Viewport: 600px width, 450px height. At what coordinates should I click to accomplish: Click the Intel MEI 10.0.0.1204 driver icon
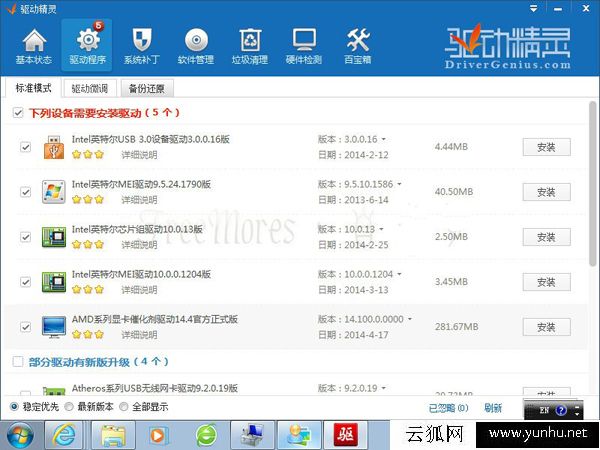(x=54, y=282)
